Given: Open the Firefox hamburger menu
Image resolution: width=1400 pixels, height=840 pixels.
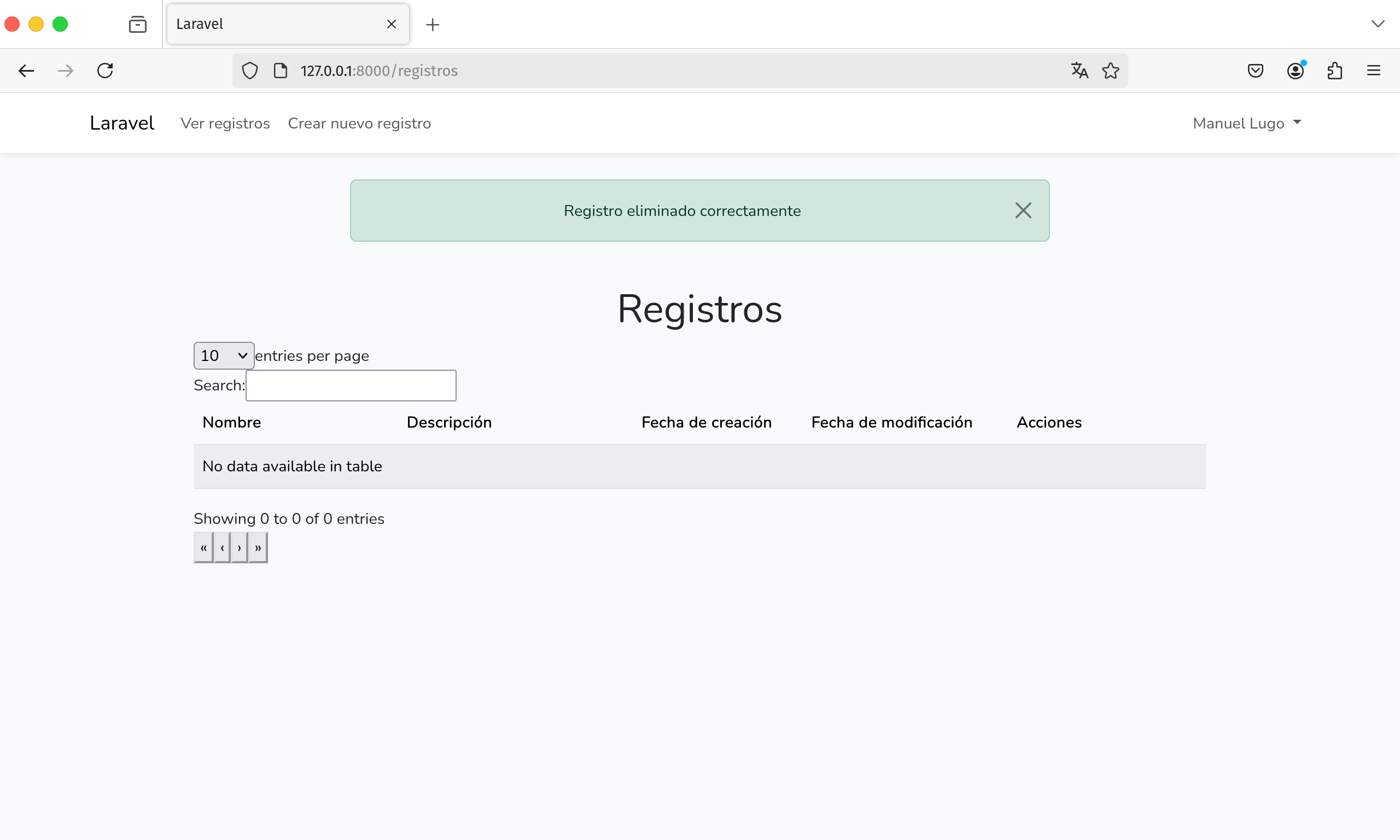Looking at the screenshot, I should 1373,71.
